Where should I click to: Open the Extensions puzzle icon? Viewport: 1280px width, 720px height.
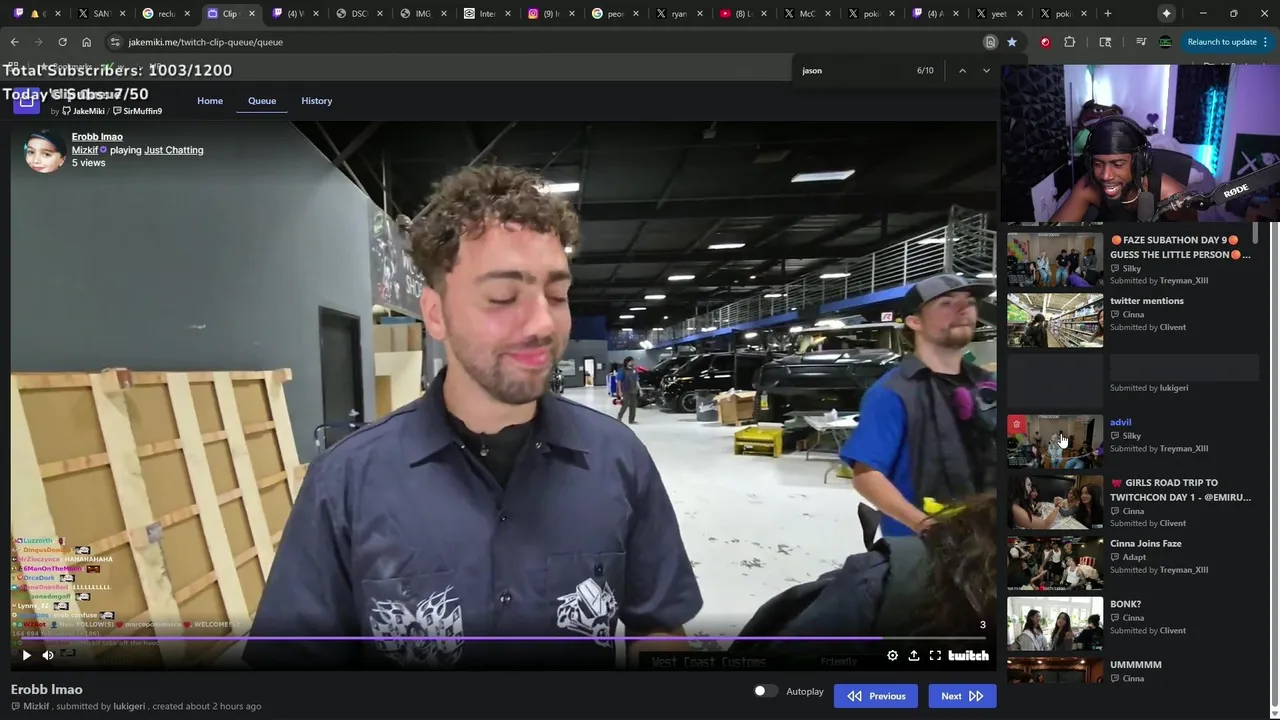1069,42
